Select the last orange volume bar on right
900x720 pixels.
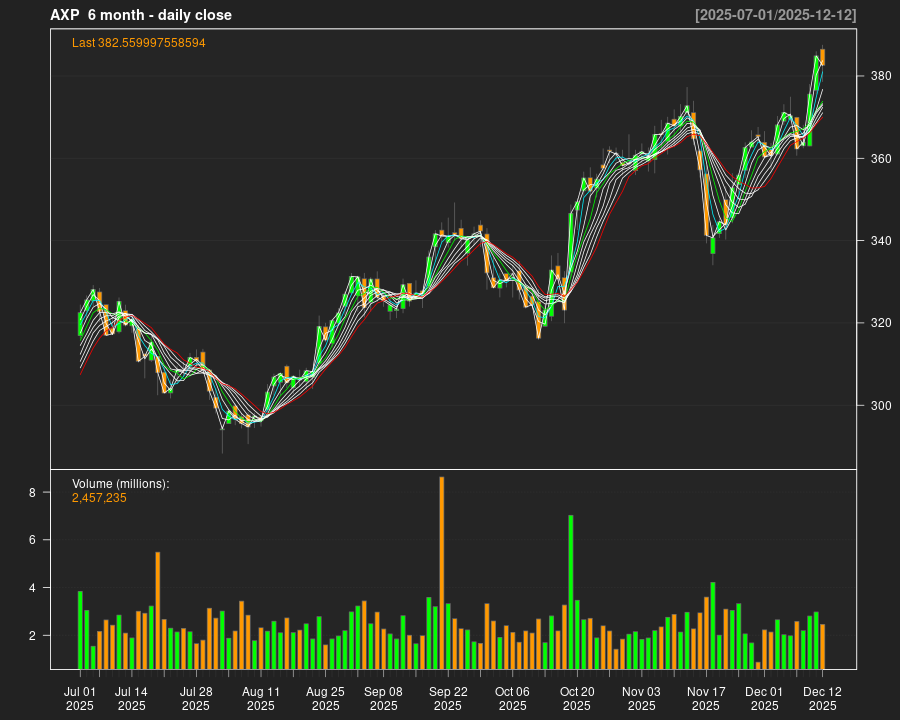tap(822, 646)
